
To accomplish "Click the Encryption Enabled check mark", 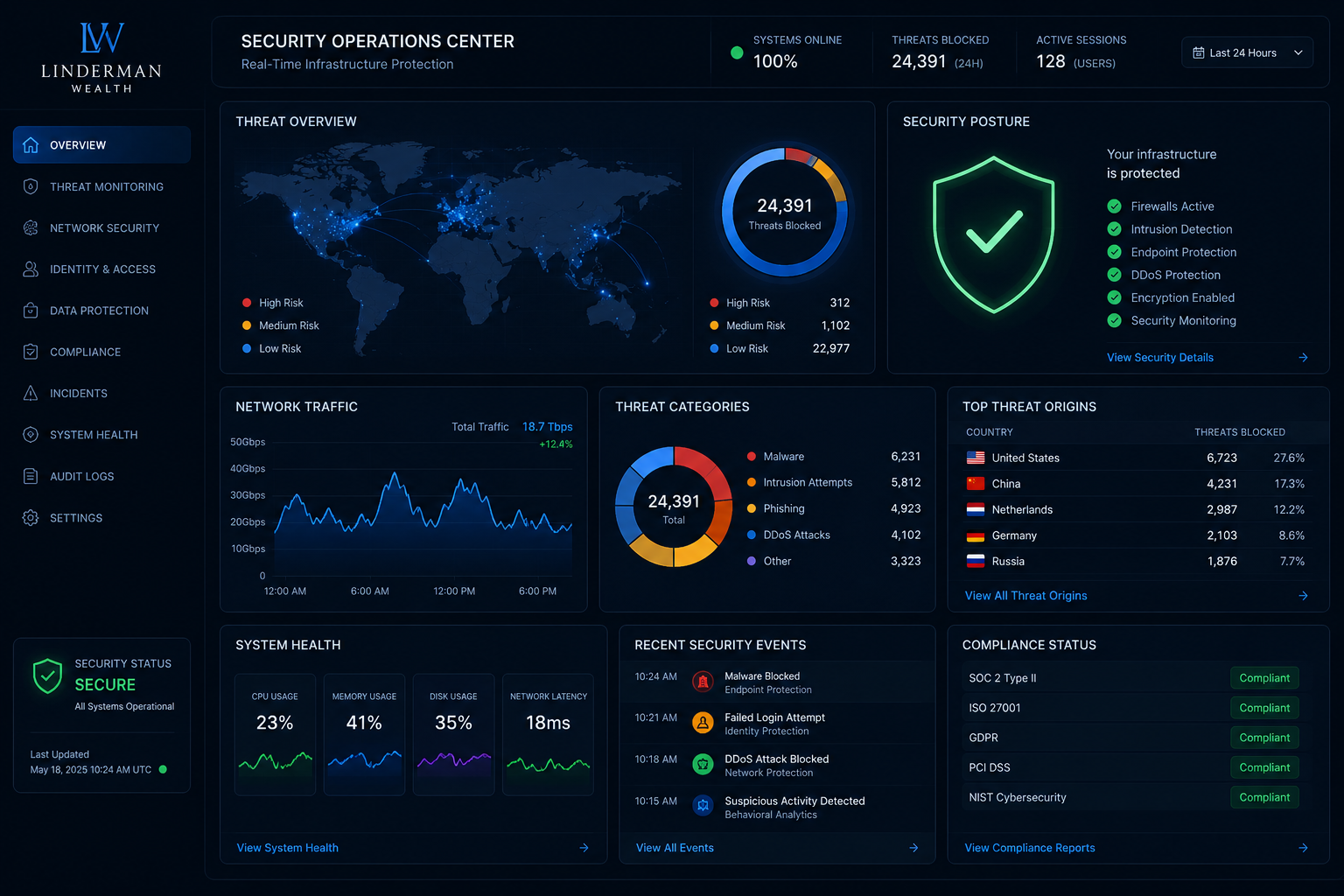I will [x=1114, y=297].
